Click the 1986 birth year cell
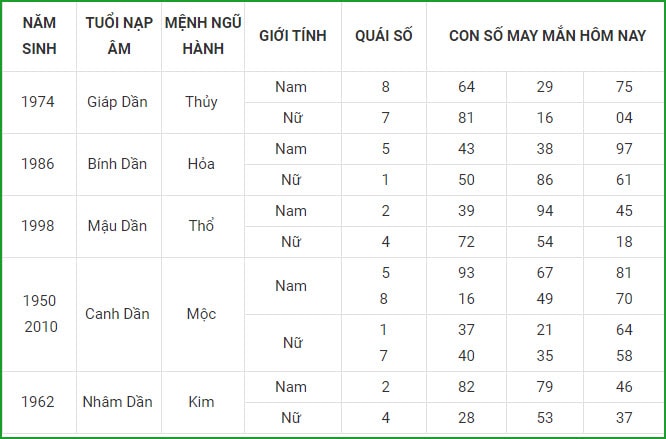The height and width of the screenshot is (439, 666). 38,164
